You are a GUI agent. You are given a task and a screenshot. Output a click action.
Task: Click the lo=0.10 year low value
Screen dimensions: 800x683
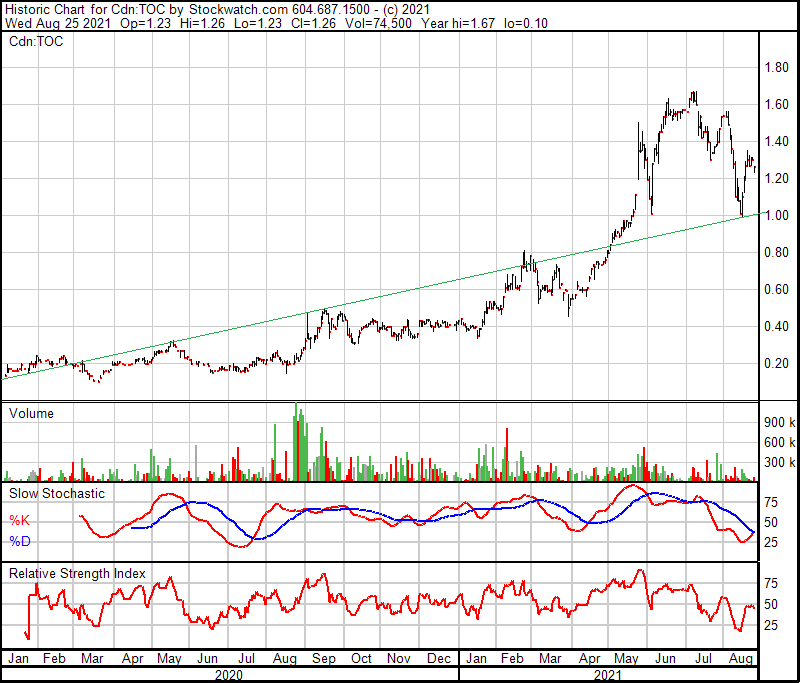tap(526, 23)
